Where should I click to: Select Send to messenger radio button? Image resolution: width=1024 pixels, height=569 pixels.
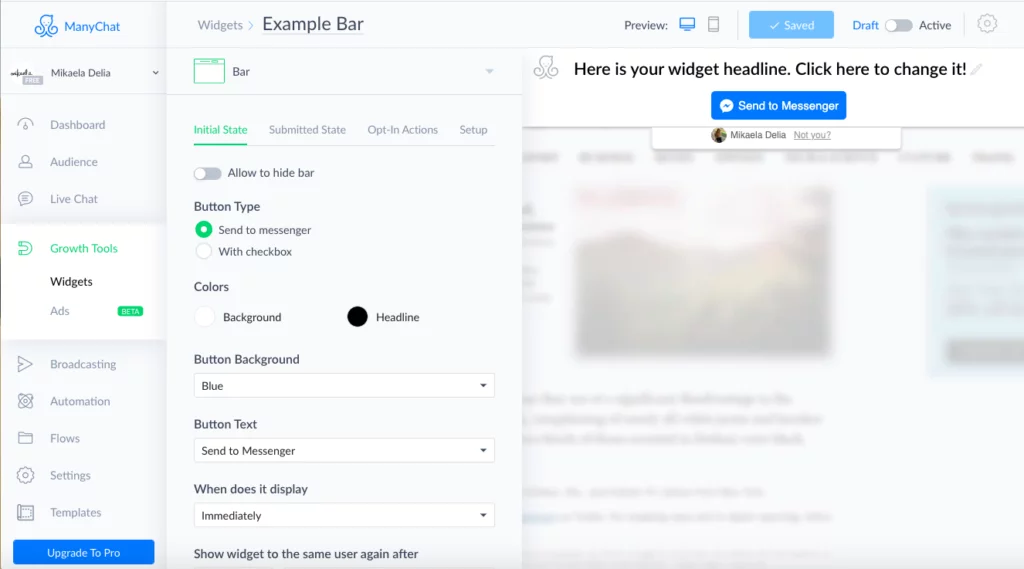coord(204,229)
